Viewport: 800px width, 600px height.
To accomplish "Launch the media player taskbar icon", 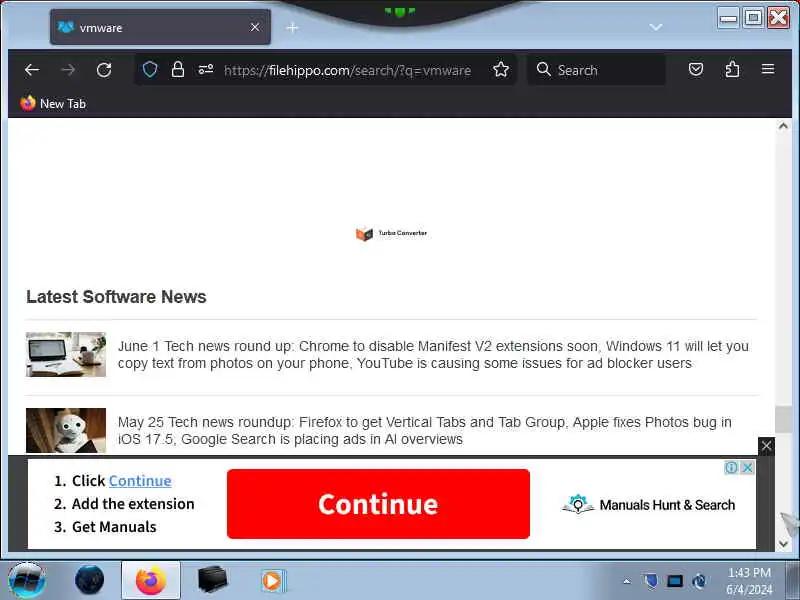I will pyautogui.click(x=273, y=581).
